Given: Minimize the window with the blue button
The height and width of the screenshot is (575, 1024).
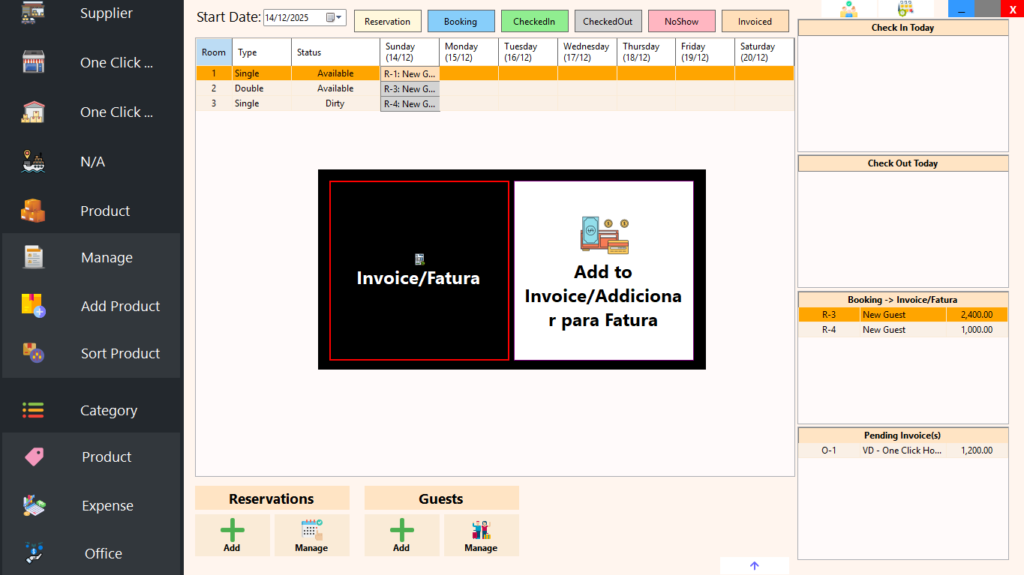Looking at the screenshot, I should [961, 8].
